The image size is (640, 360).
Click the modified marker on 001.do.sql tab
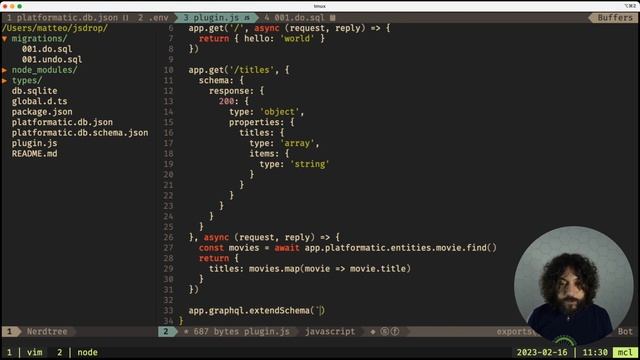coord(333,18)
